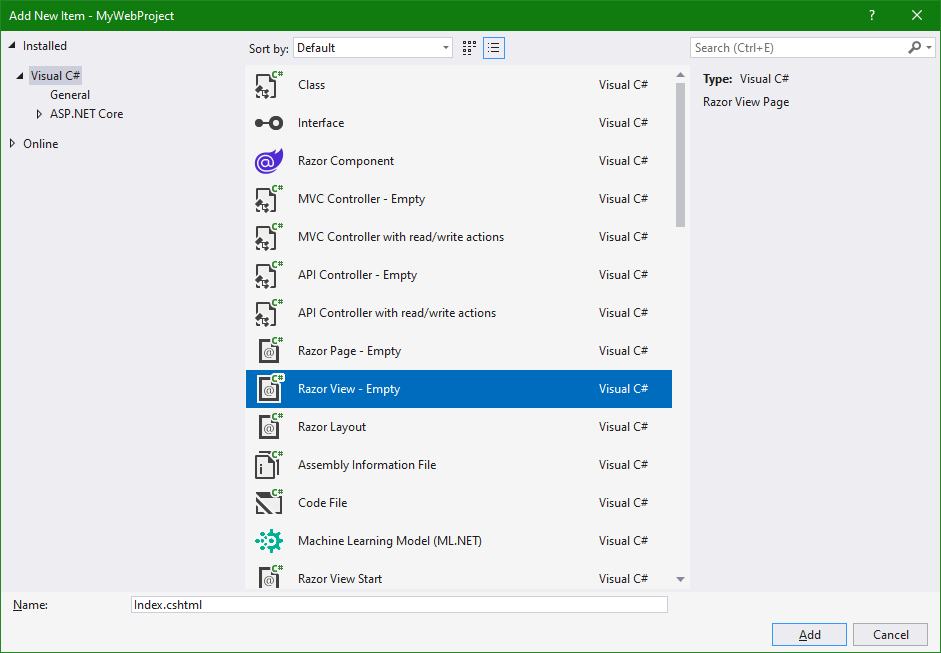Select API Controller - Empty text
Screen dimensions: 941x653
pos(357,275)
